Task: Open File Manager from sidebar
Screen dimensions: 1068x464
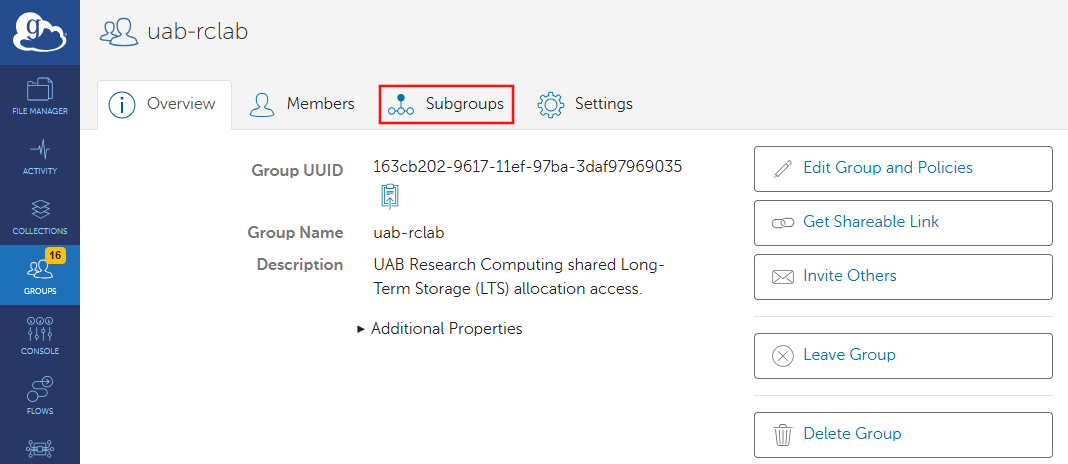Action: coord(40,95)
